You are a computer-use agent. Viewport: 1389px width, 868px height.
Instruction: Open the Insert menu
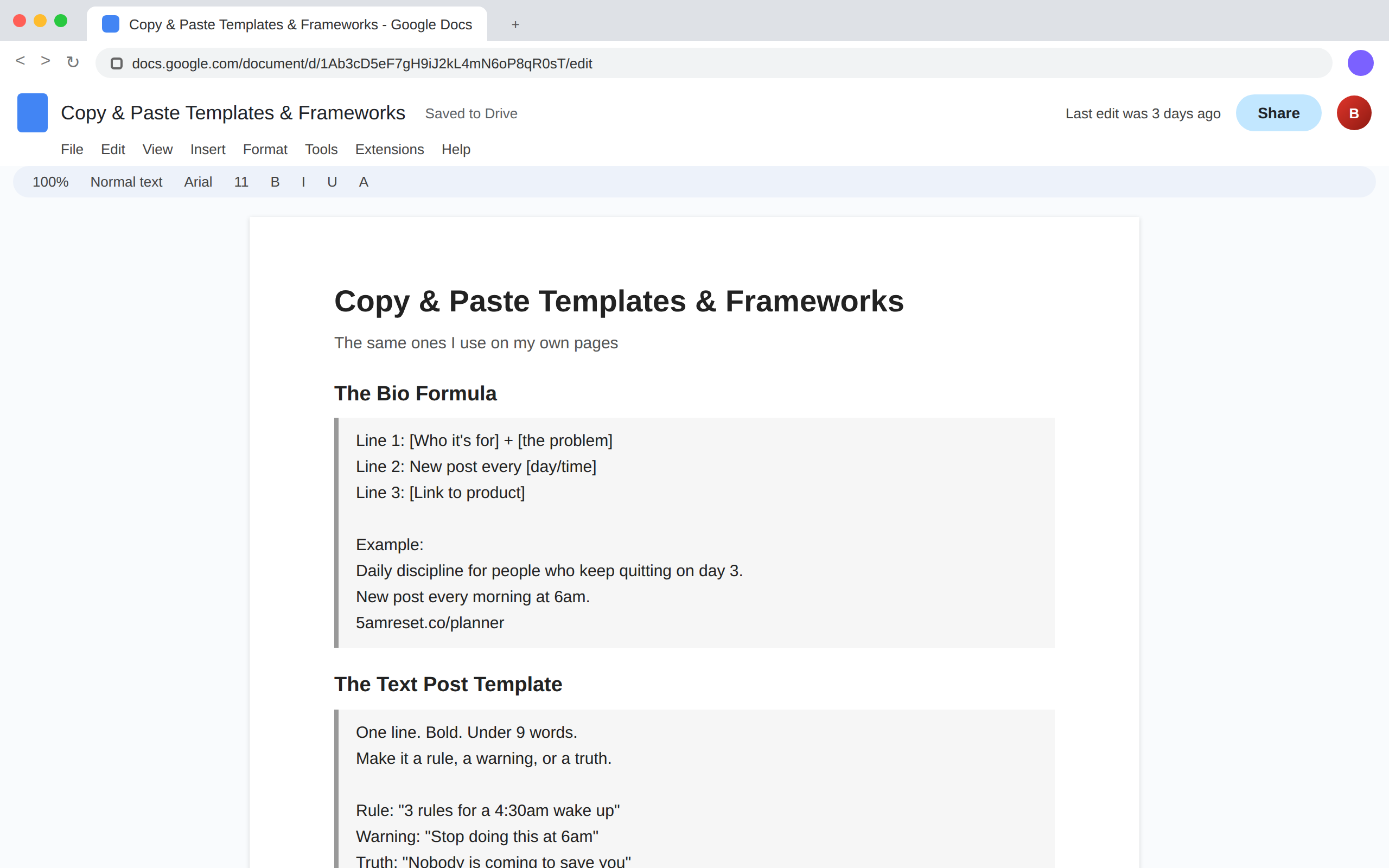[208, 149]
